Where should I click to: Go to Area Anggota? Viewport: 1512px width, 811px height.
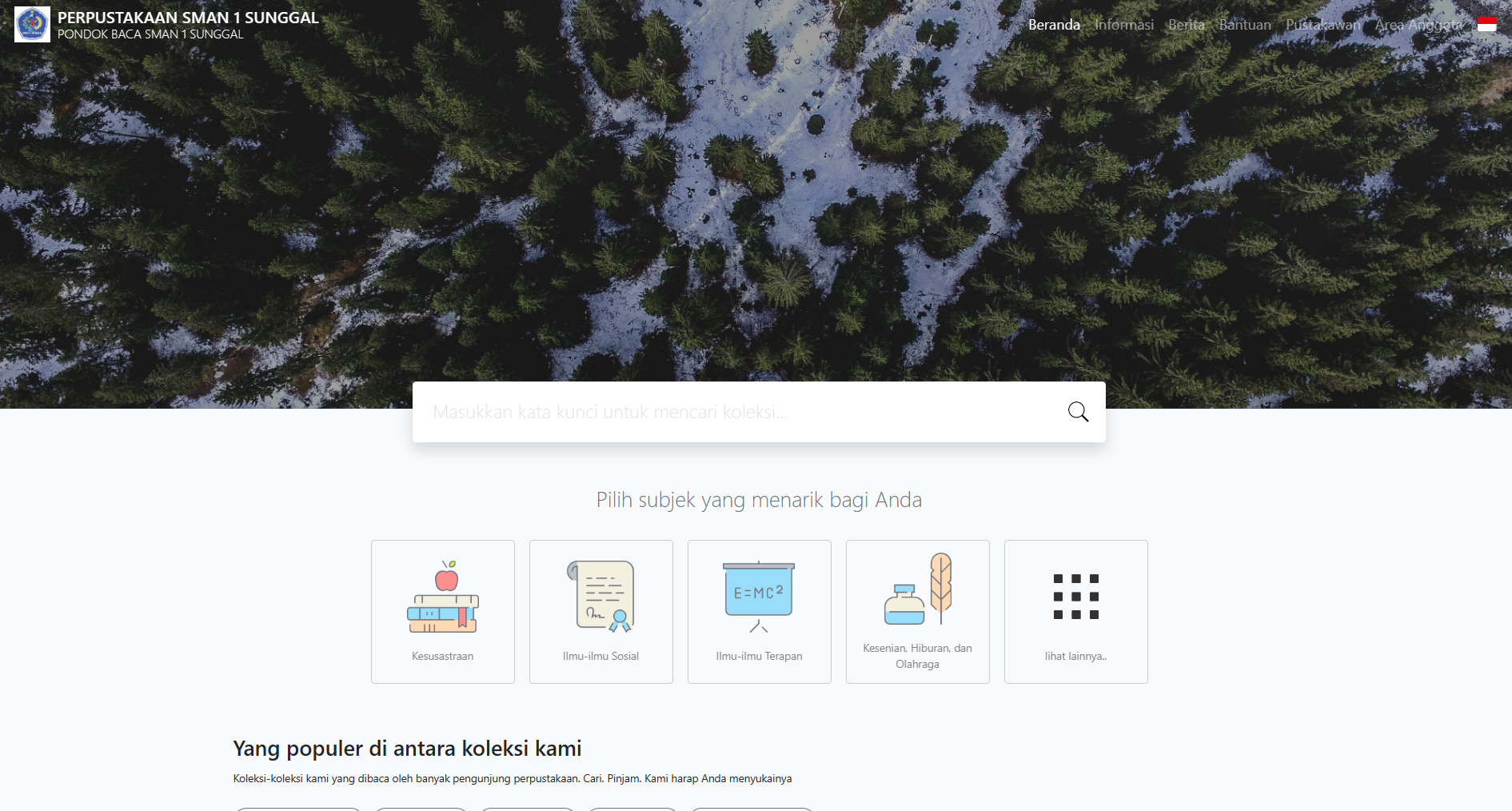[1418, 25]
